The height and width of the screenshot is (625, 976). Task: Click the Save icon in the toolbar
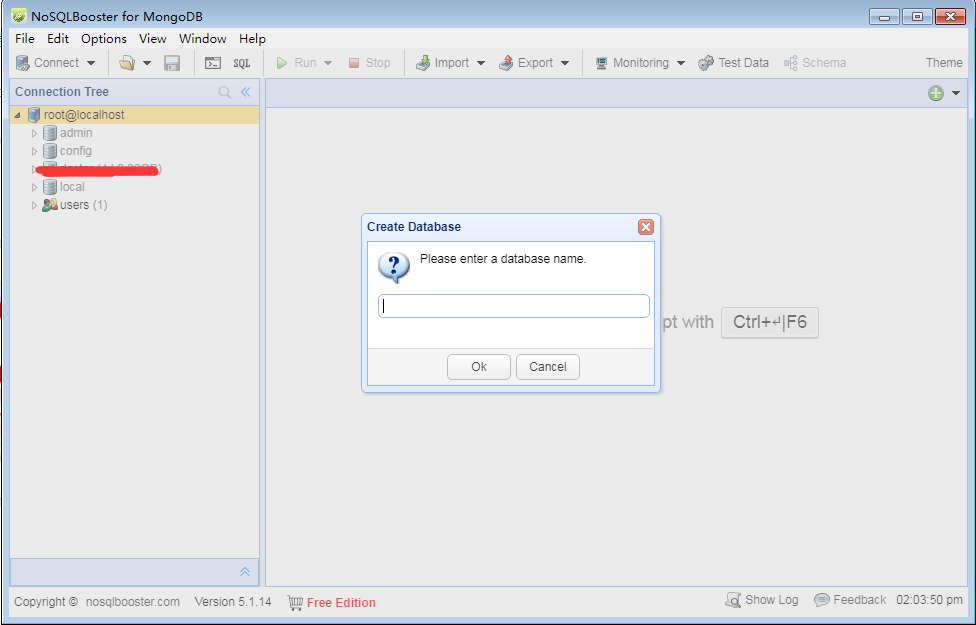[171, 62]
